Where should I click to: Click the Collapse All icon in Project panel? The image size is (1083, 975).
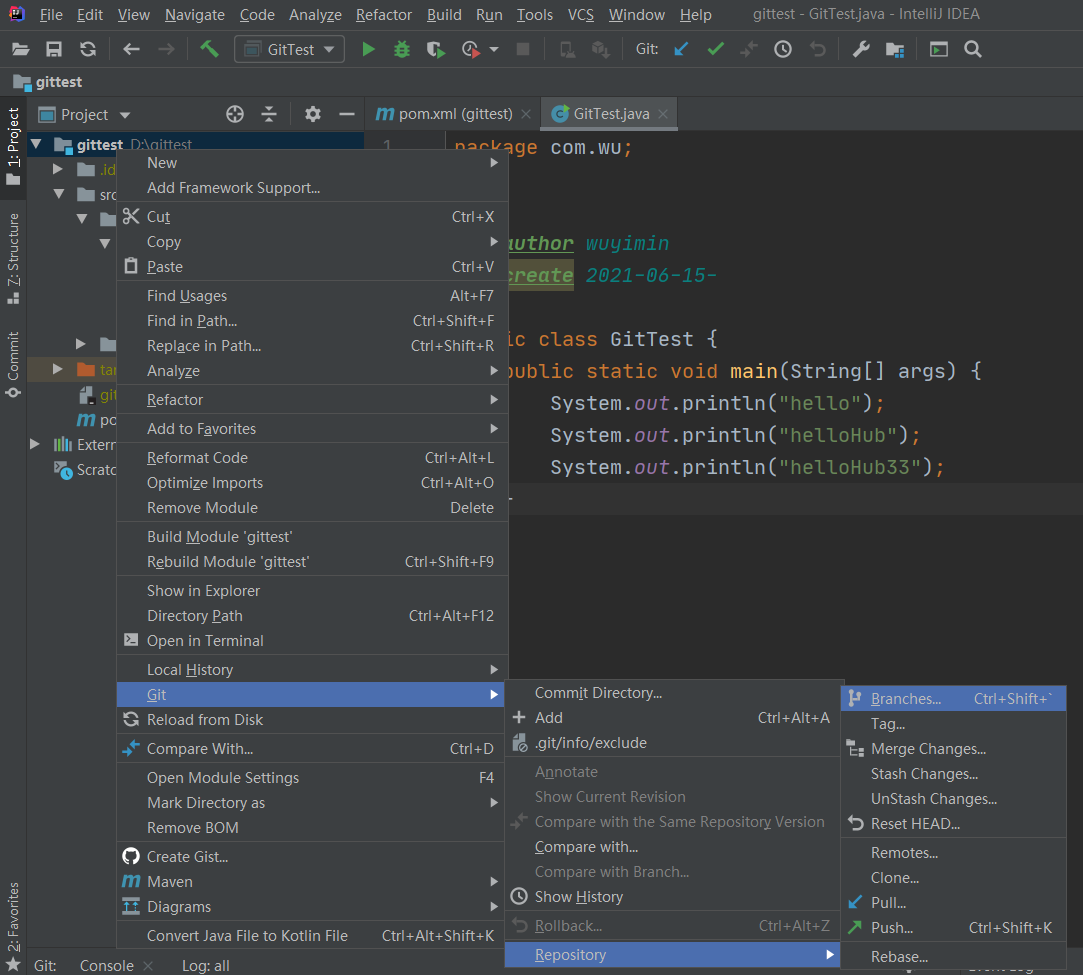pos(269,114)
